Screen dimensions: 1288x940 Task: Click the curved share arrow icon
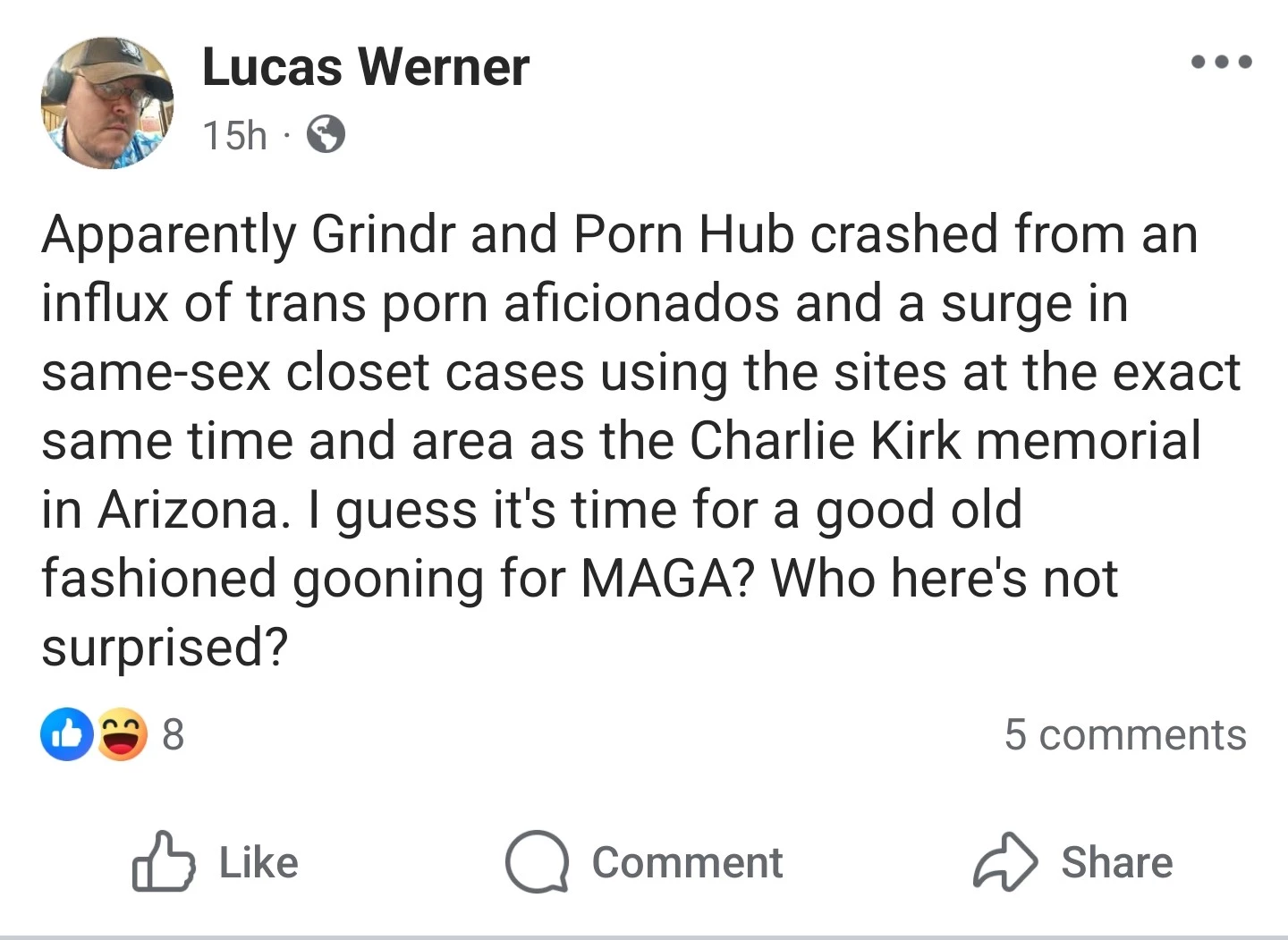click(x=1005, y=862)
